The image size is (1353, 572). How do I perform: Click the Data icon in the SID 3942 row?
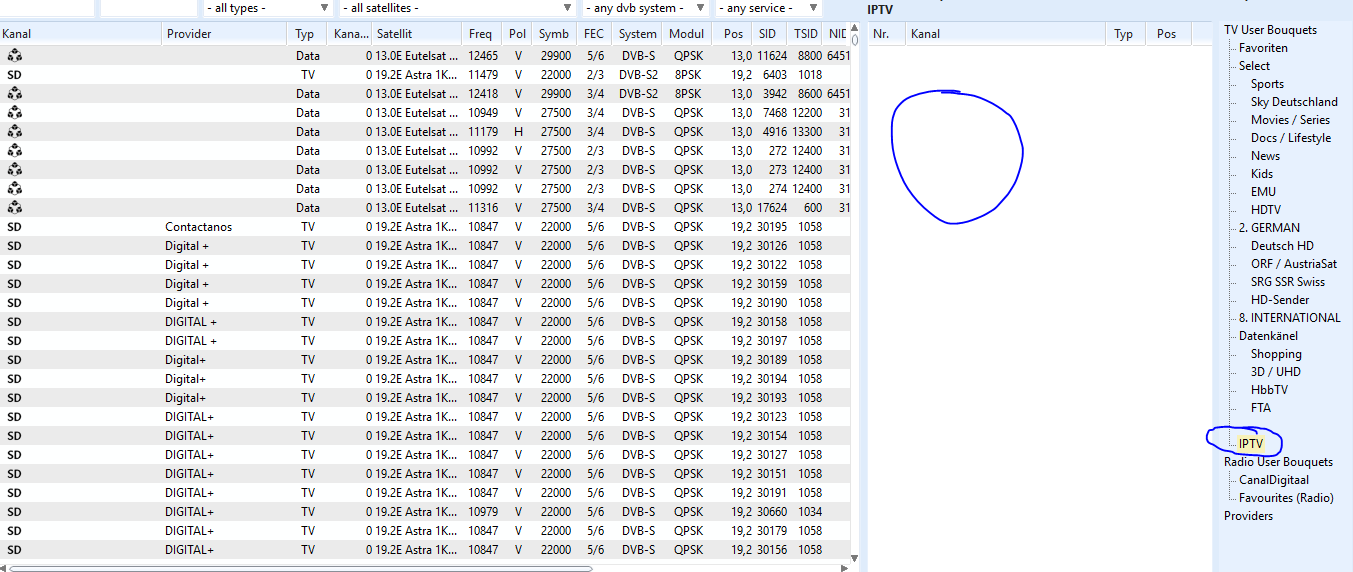[x=14, y=93]
